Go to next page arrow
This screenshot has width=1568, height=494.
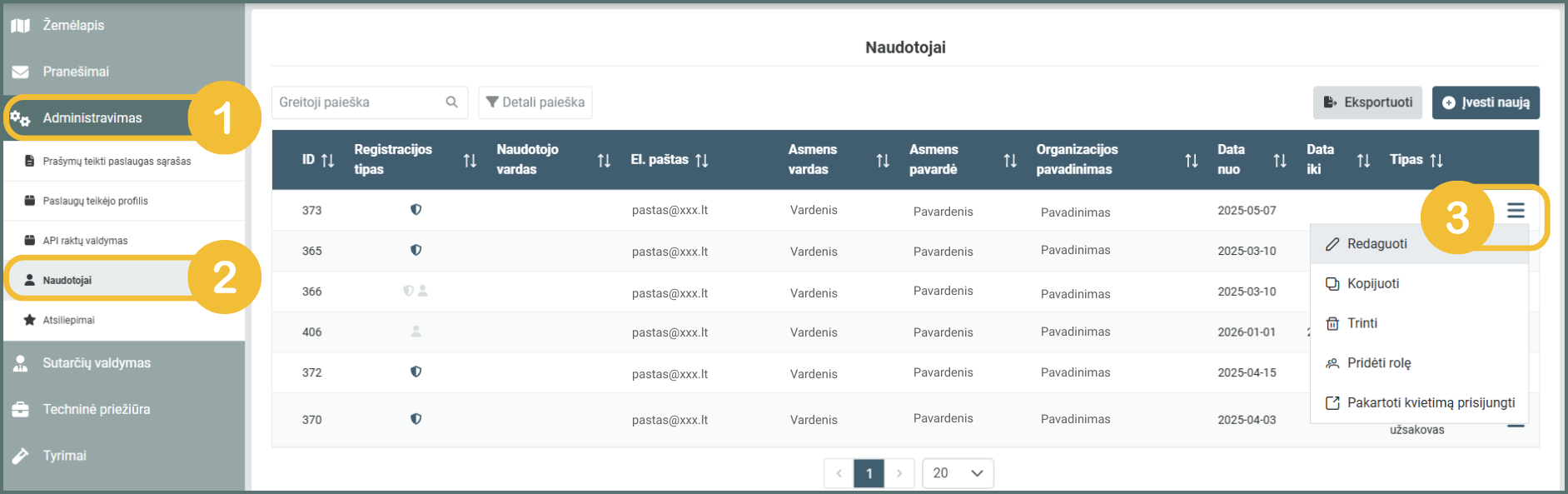pos(899,473)
